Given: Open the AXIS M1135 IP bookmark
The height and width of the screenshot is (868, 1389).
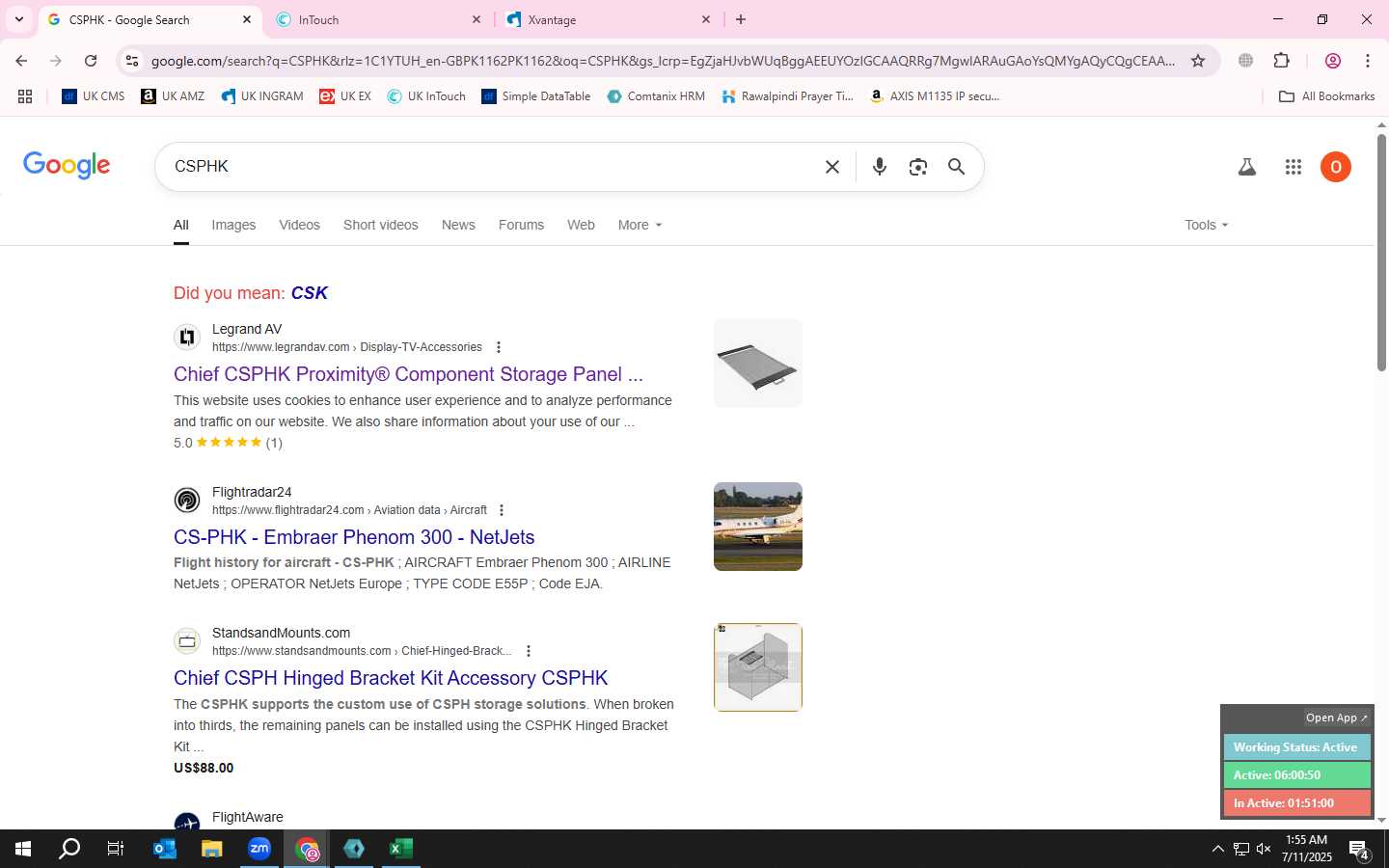Looking at the screenshot, I should point(935,96).
